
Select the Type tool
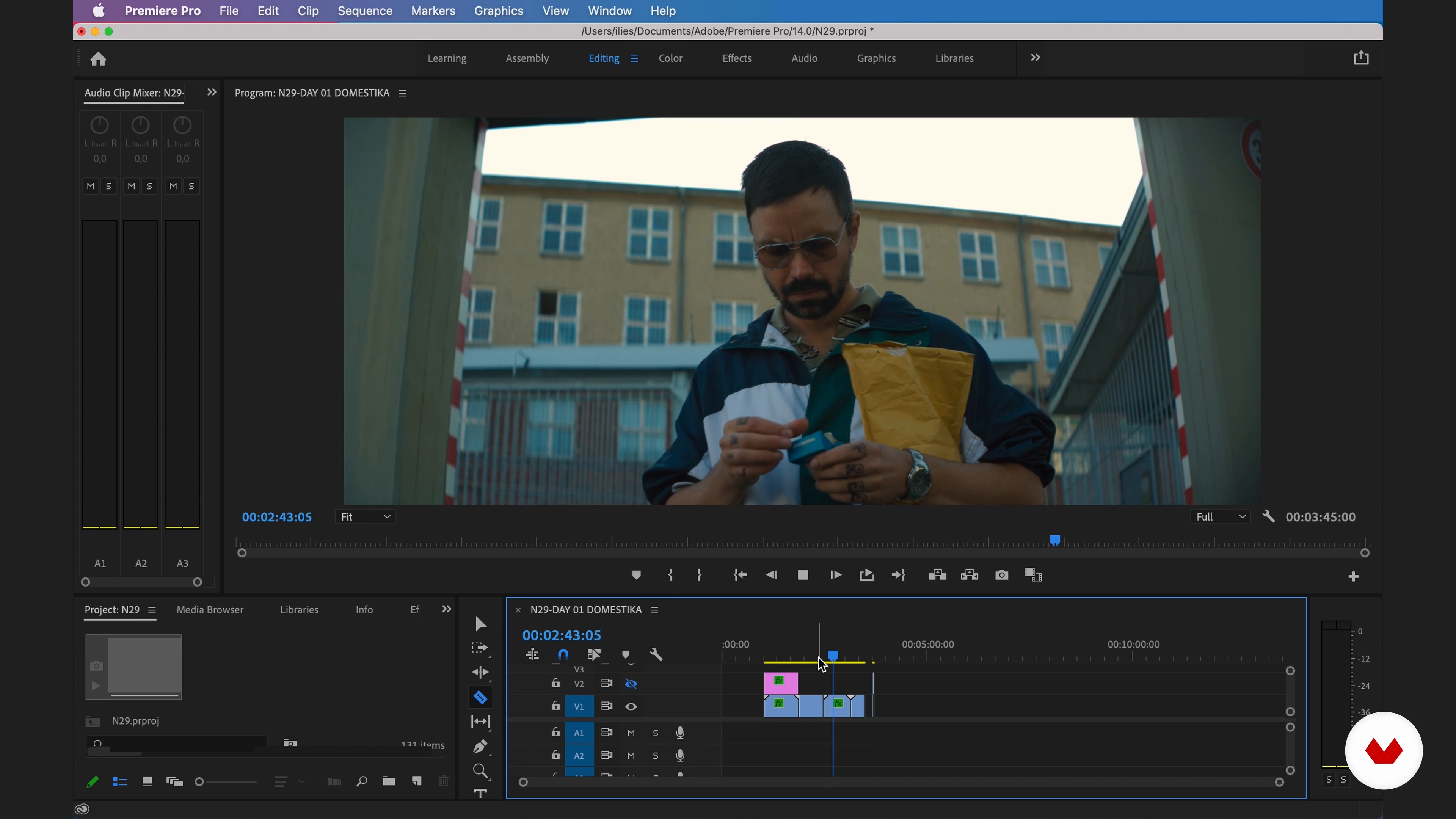tap(480, 794)
